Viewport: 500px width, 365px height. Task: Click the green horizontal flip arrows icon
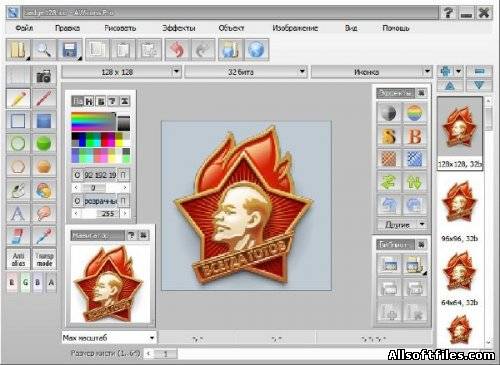coord(389,182)
